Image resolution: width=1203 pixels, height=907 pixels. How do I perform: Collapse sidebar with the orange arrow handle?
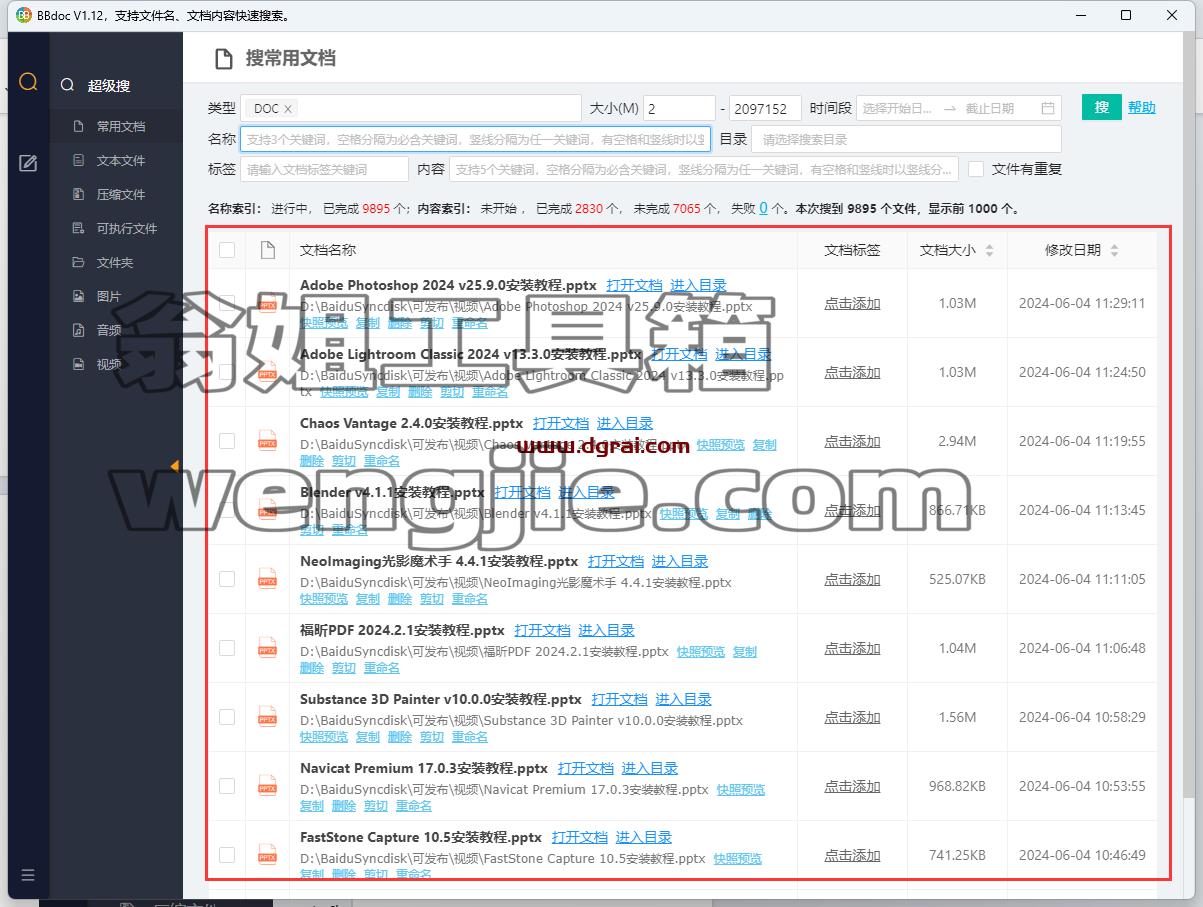[x=174, y=466]
